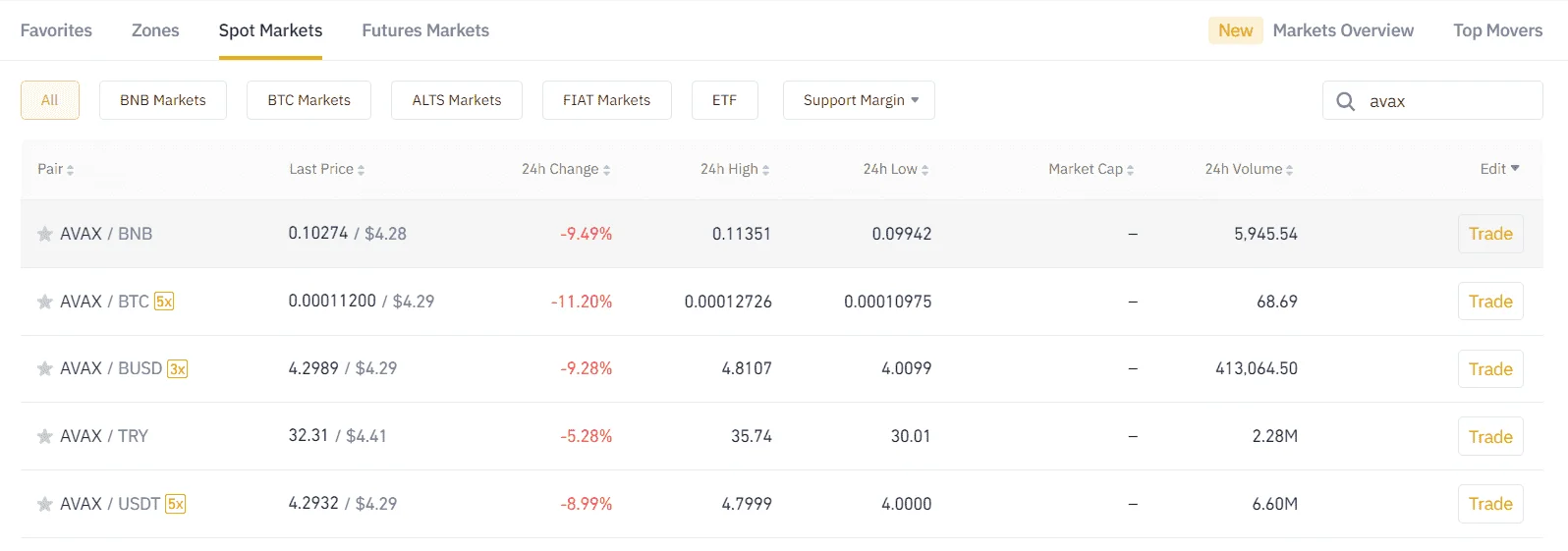This screenshot has height=551, width=1568.
Task: Filter by BNB Markets
Action: 163,100
